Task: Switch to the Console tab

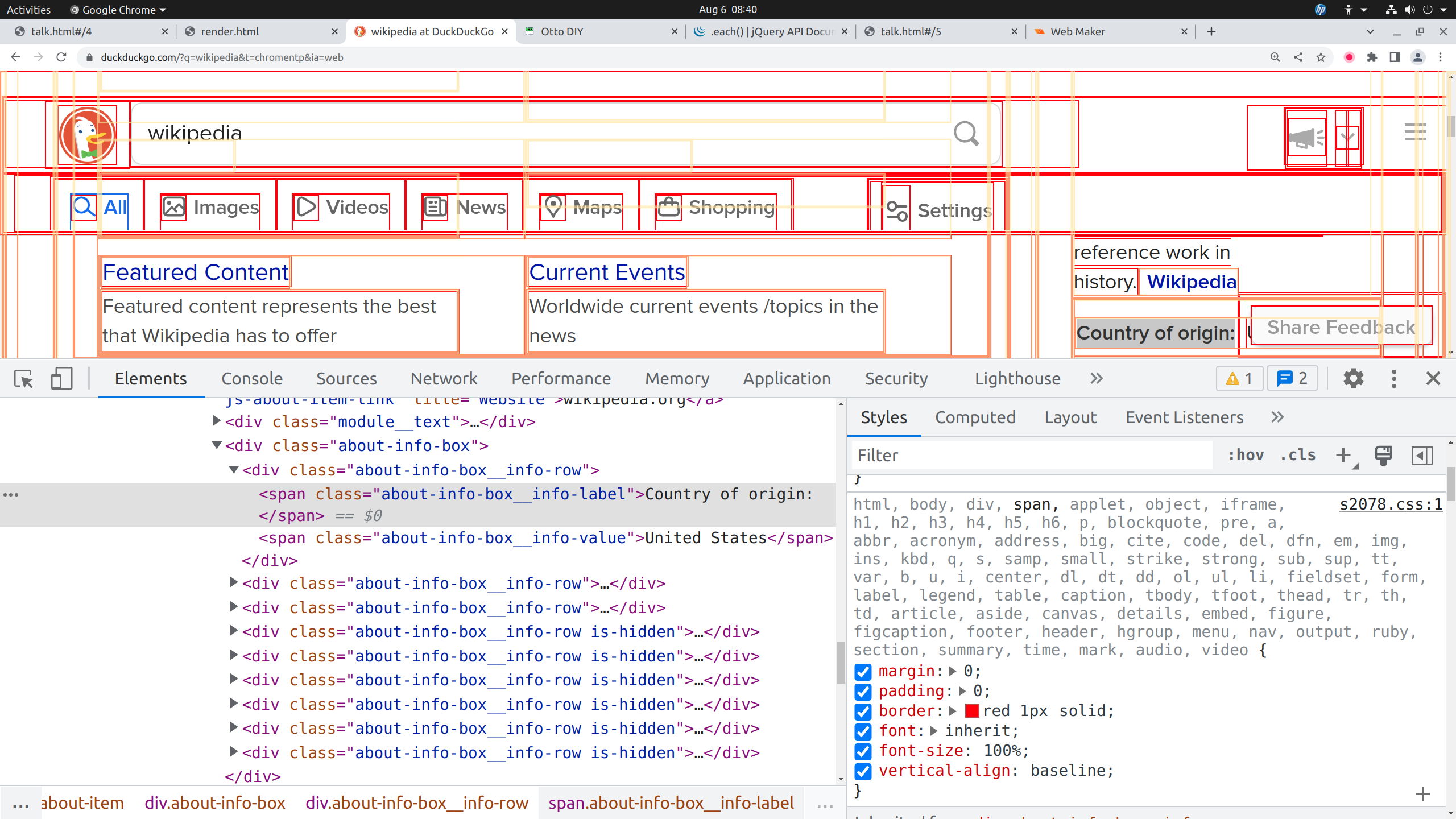Action: [252, 379]
